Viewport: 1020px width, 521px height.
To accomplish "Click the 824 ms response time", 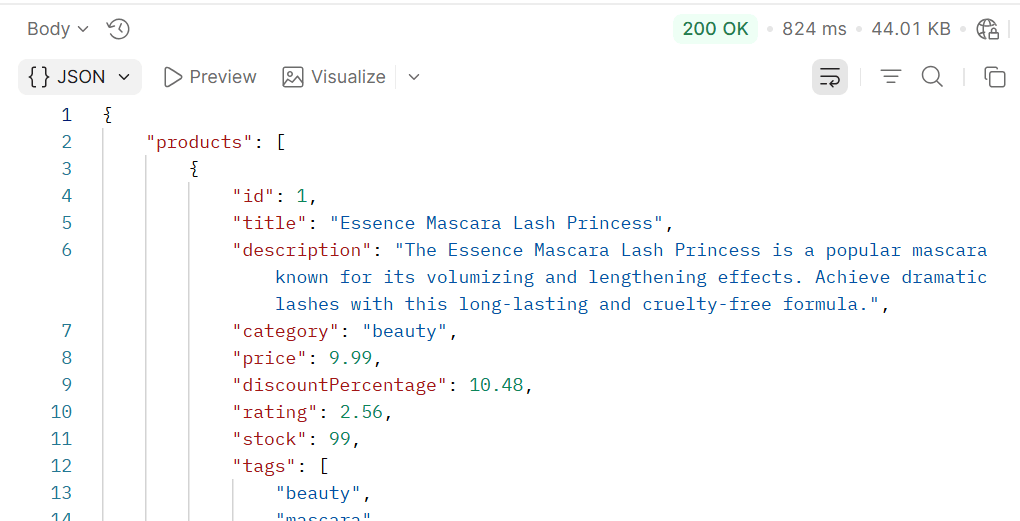I will point(814,29).
